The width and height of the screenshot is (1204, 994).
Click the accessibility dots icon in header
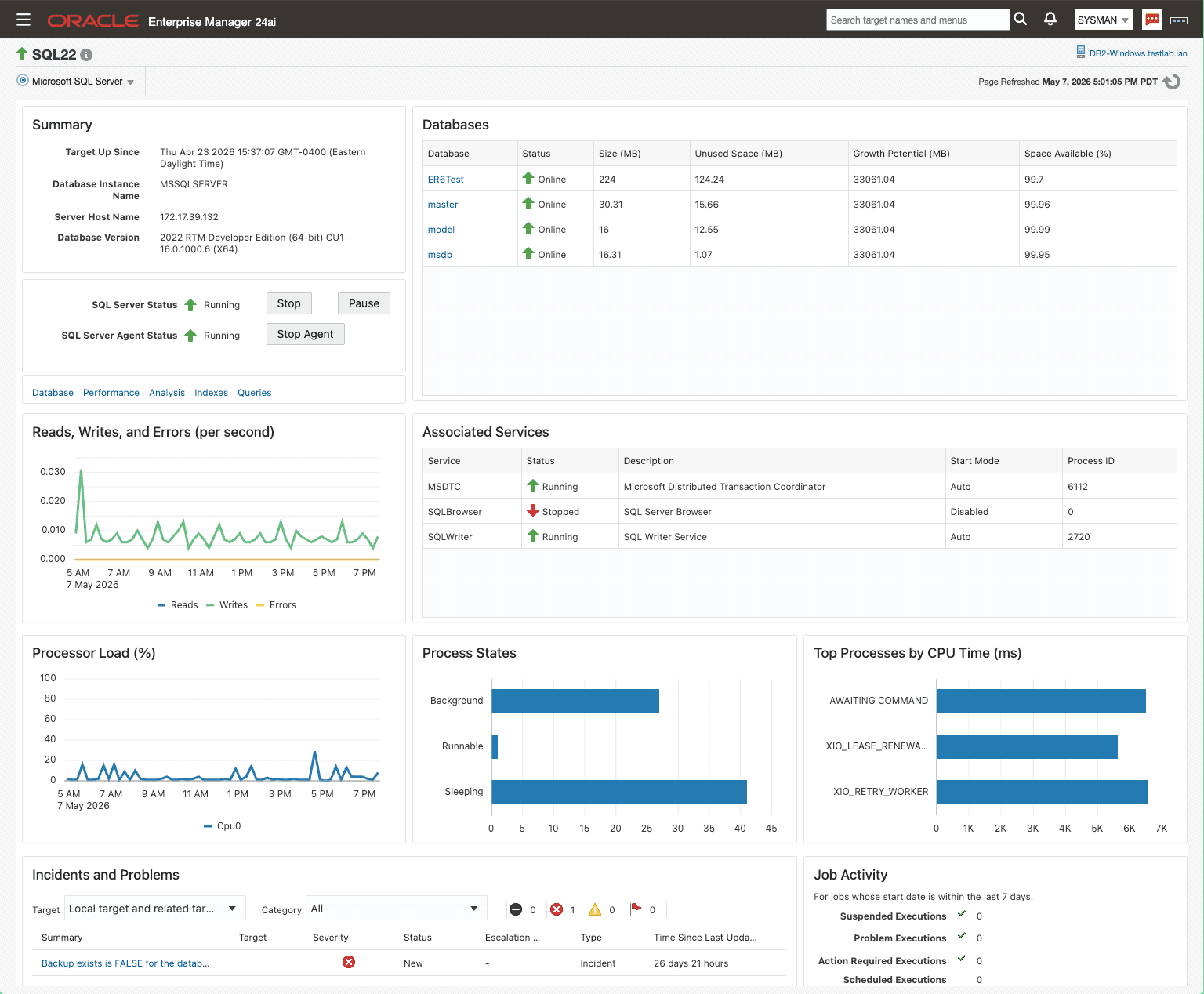pos(1179,20)
